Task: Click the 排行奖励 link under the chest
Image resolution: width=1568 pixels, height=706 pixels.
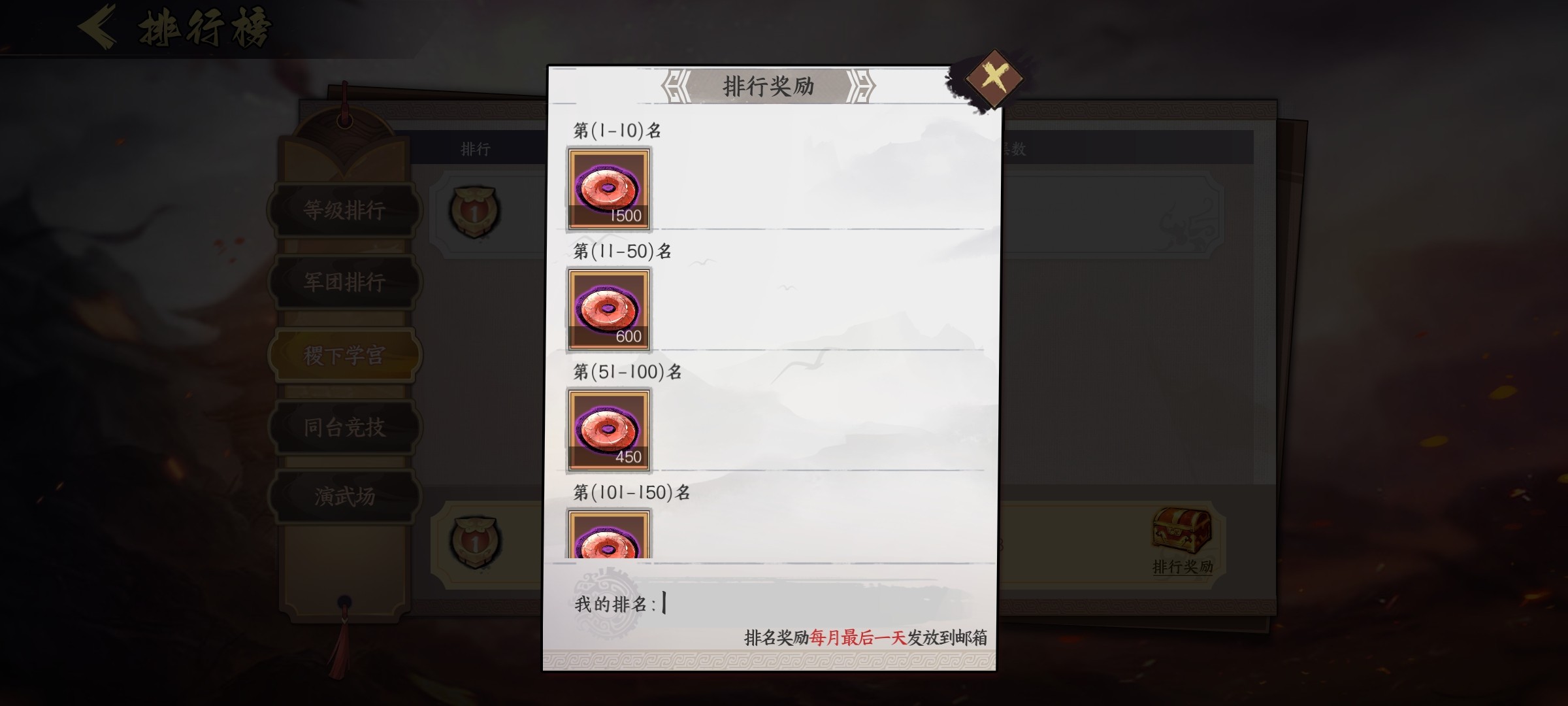Action: click(x=1183, y=567)
